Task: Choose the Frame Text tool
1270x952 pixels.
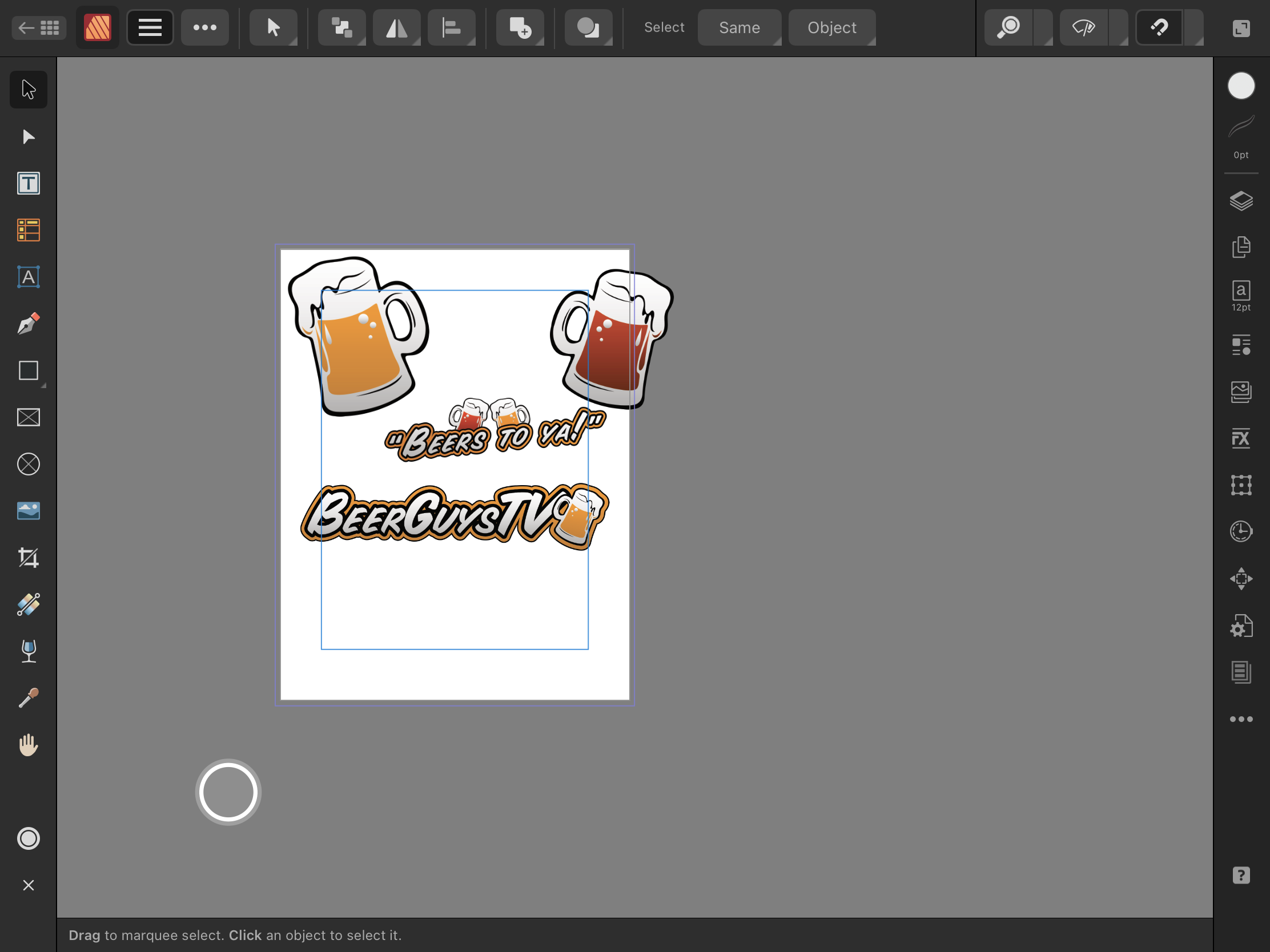Action: 28,184
